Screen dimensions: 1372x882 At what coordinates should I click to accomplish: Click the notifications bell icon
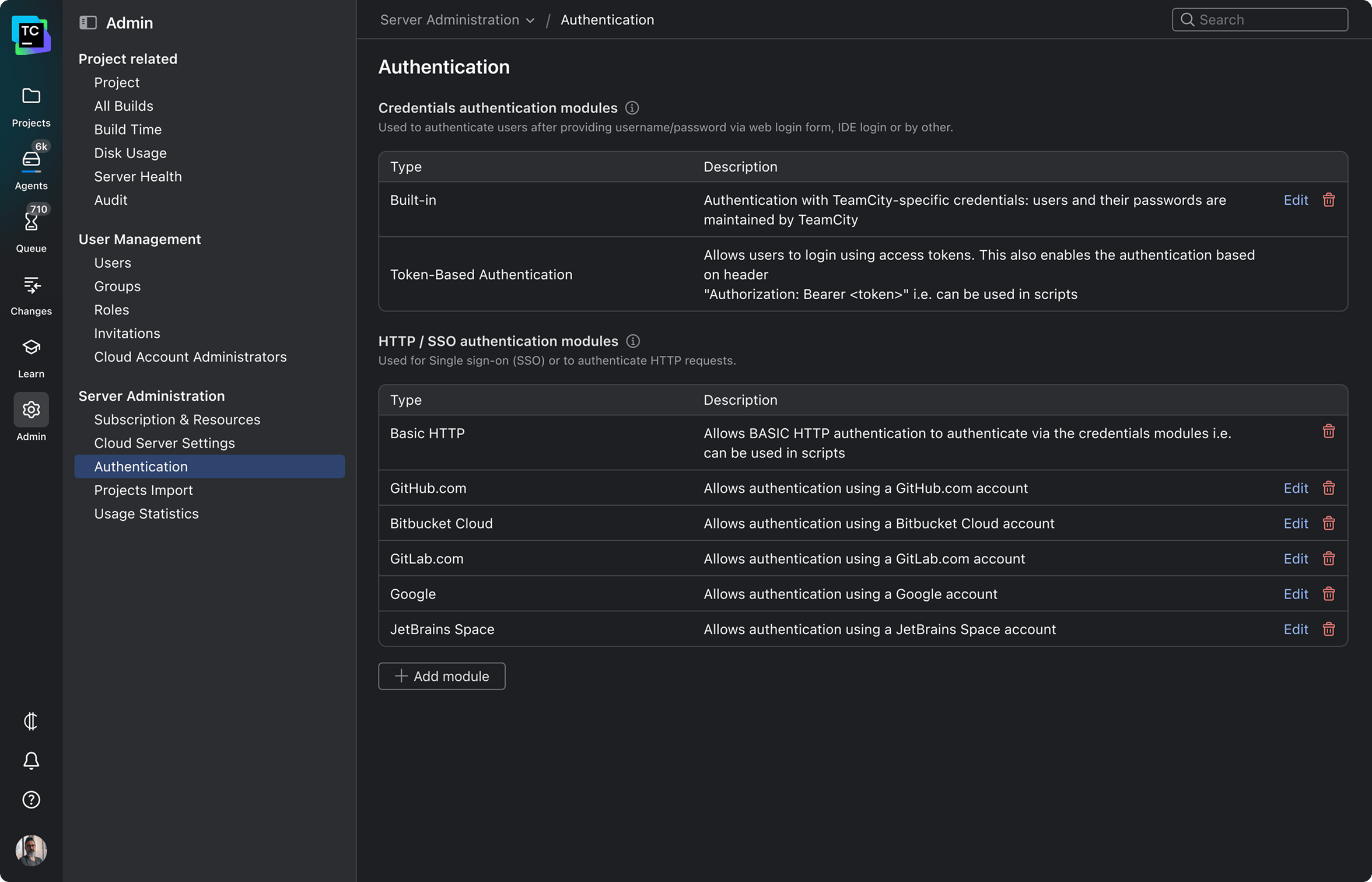pyautogui.click(x=31, y=761)
